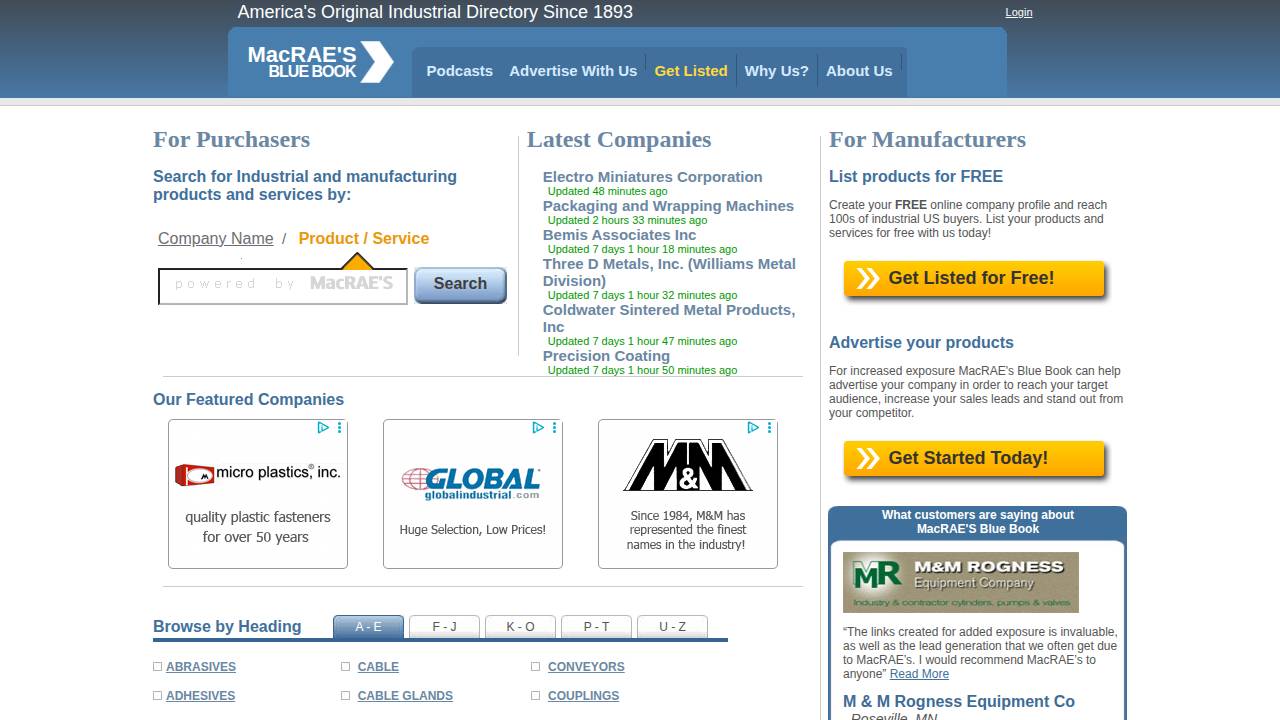Select the M&M featured company logo
Screen dimensions: 1280x720
pos(688,466)
